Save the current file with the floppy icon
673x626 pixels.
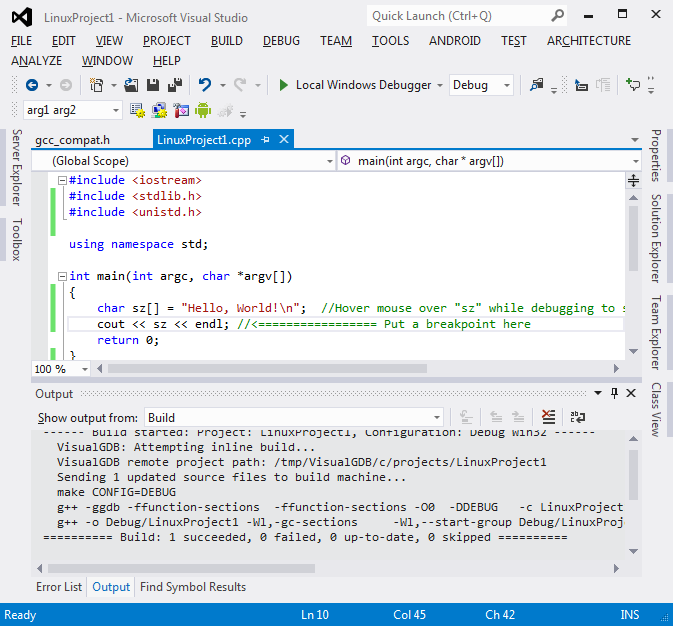point(153,85)
